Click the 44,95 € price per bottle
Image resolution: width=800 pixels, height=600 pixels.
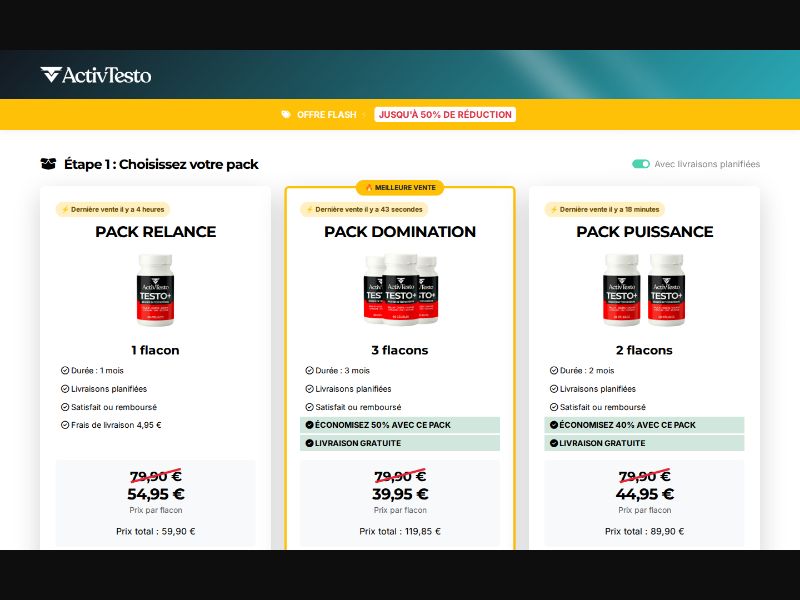644,494
